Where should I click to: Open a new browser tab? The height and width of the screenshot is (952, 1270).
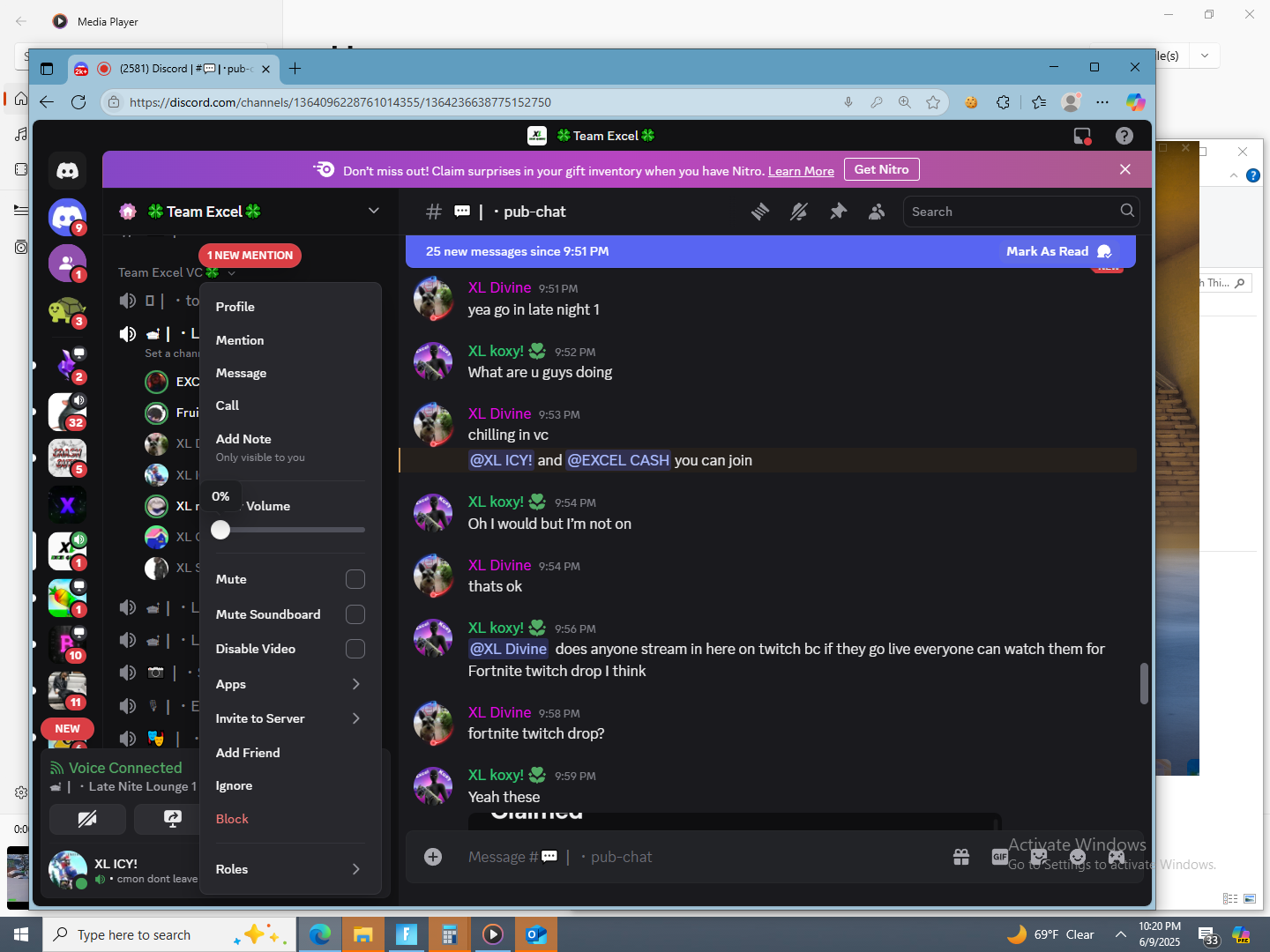[295, 68]
